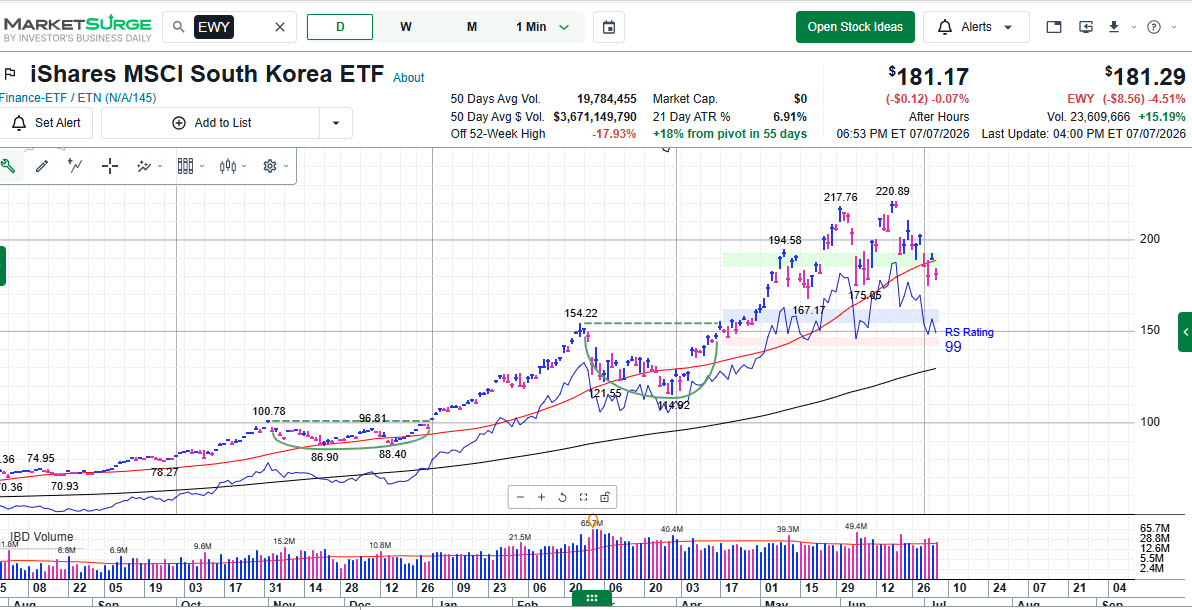The height and width of the screenshot is (610, 1192).
Task: Click the pattern recognition sparkle icon
Action: coord(144,166)
